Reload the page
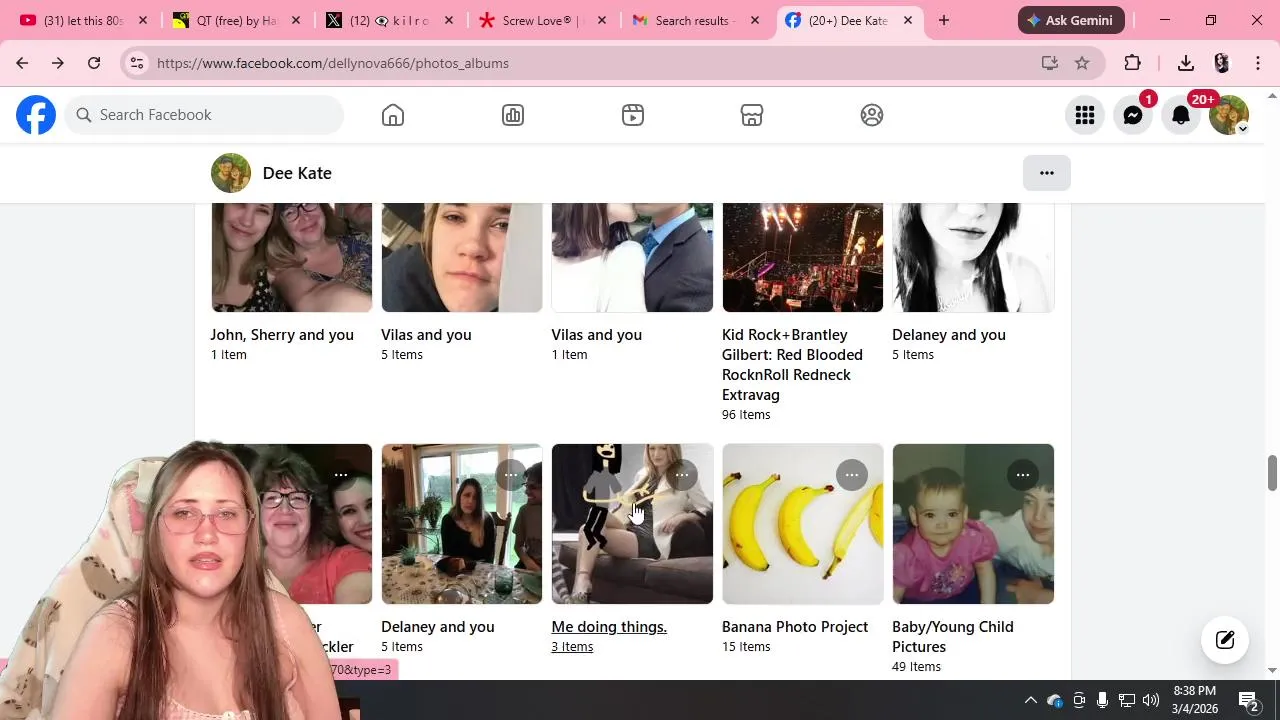Viewport: 1280px width, 720px height. [94, 63]
